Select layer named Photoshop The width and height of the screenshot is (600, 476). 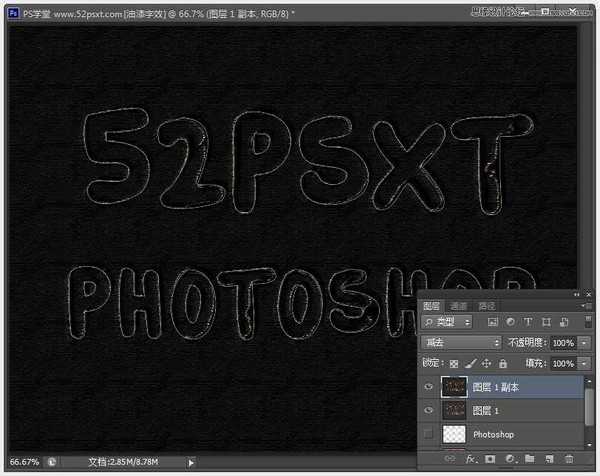(493, 434)
